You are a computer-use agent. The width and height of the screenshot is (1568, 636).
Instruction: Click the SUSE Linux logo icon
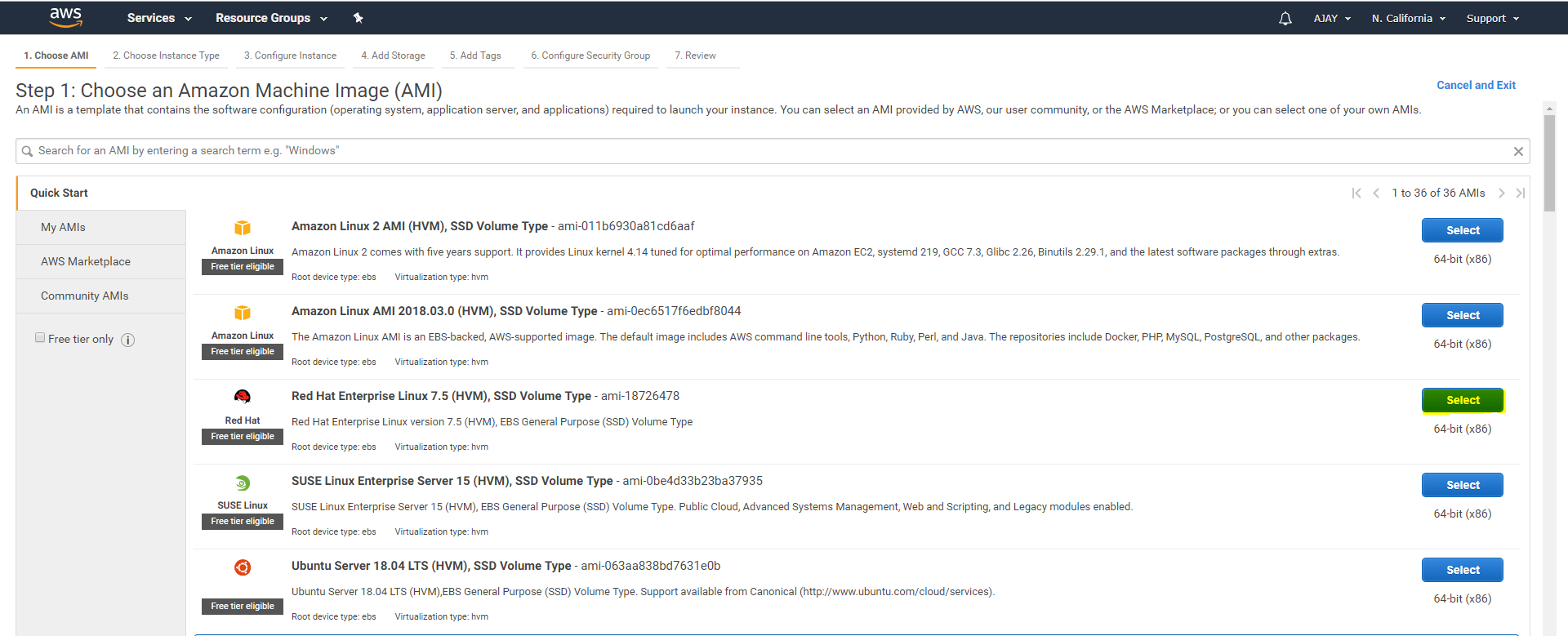[x=243, y=483]
